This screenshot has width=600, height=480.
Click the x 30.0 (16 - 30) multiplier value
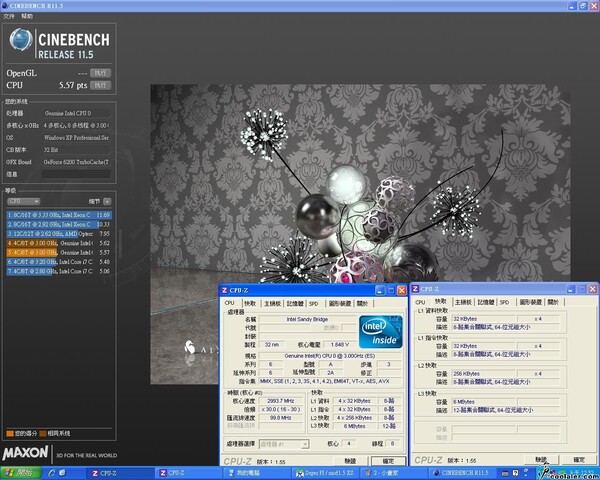tap(280, 409)
